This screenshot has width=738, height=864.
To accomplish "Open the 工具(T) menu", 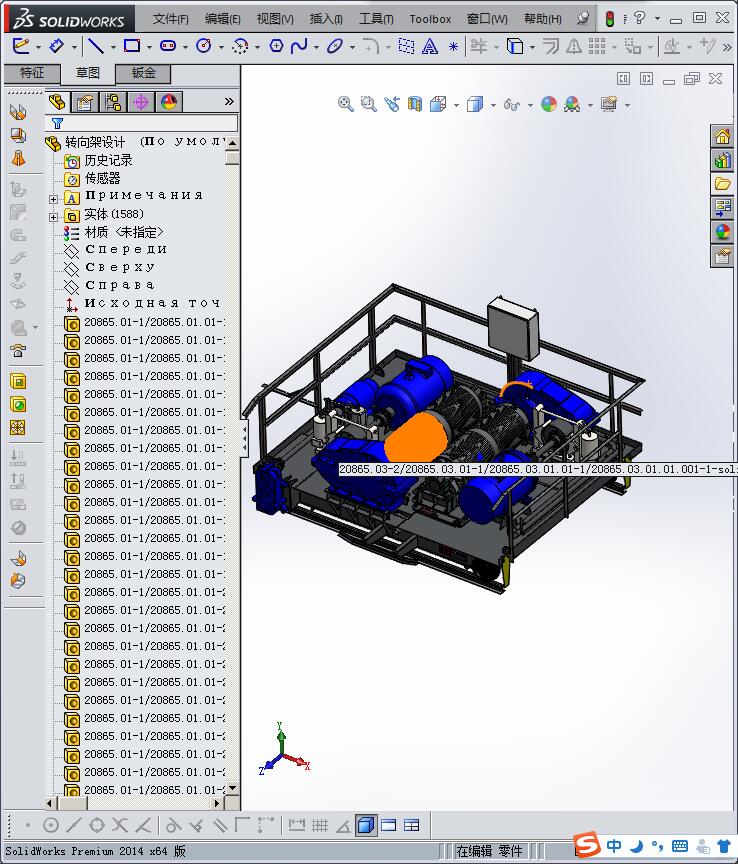I will click(x=376, y=19).
